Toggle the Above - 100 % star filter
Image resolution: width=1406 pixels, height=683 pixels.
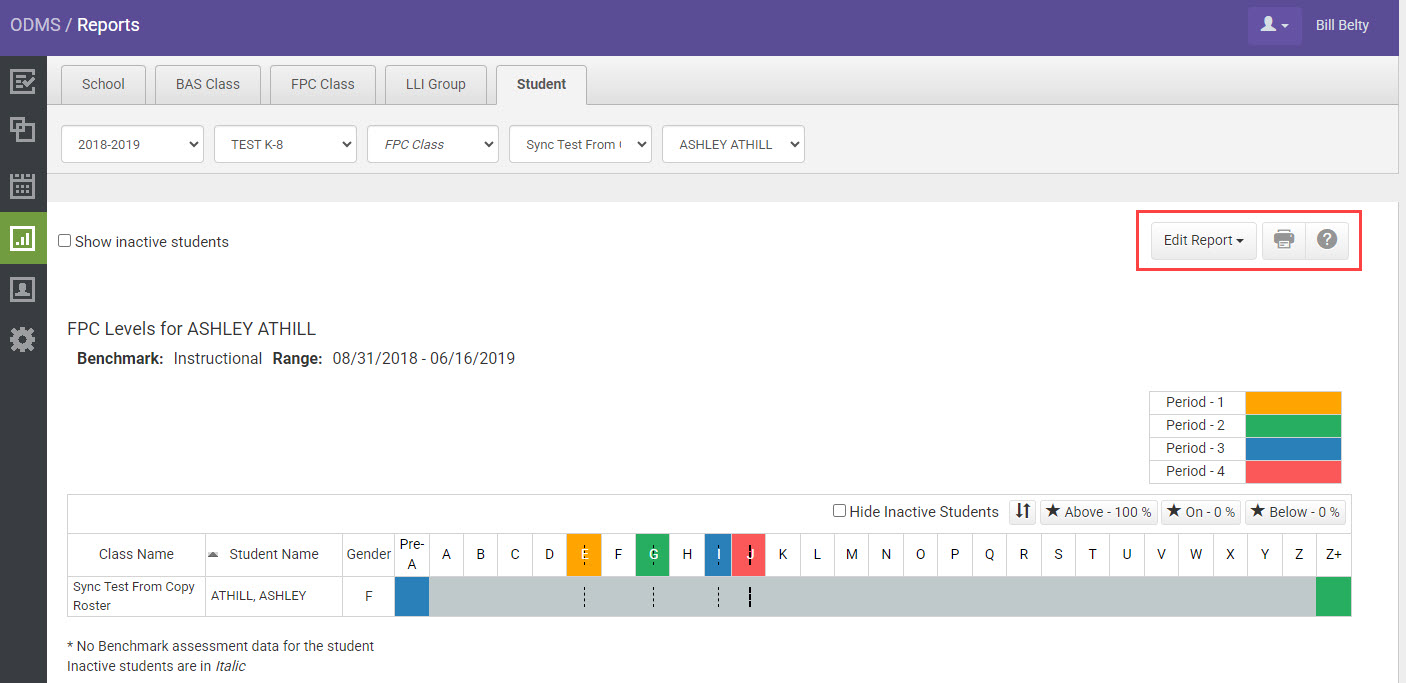pyautogui.click(x=1099, y=512)
